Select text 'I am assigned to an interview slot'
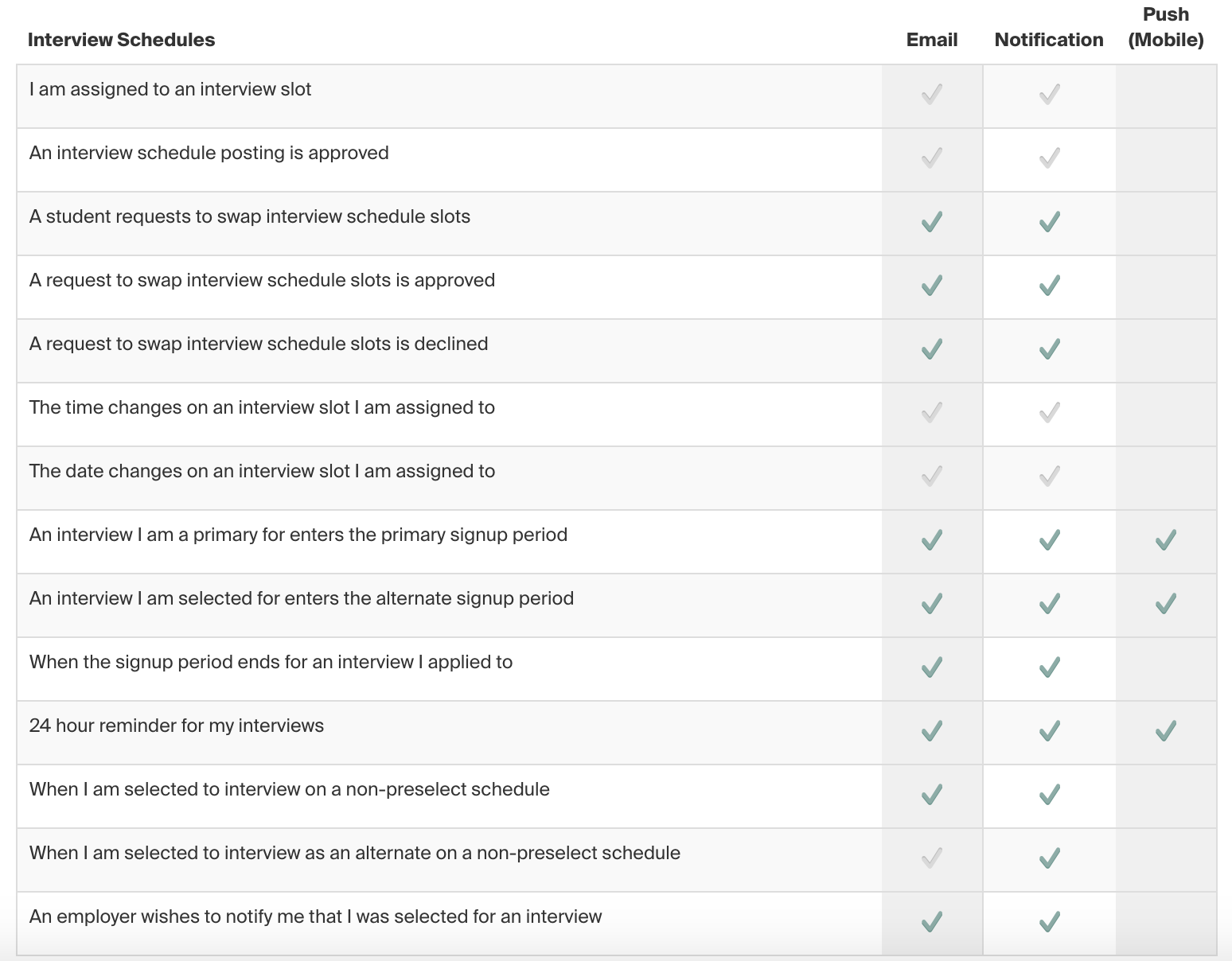The image size is (1232, 961). click(x=170, y=89)
